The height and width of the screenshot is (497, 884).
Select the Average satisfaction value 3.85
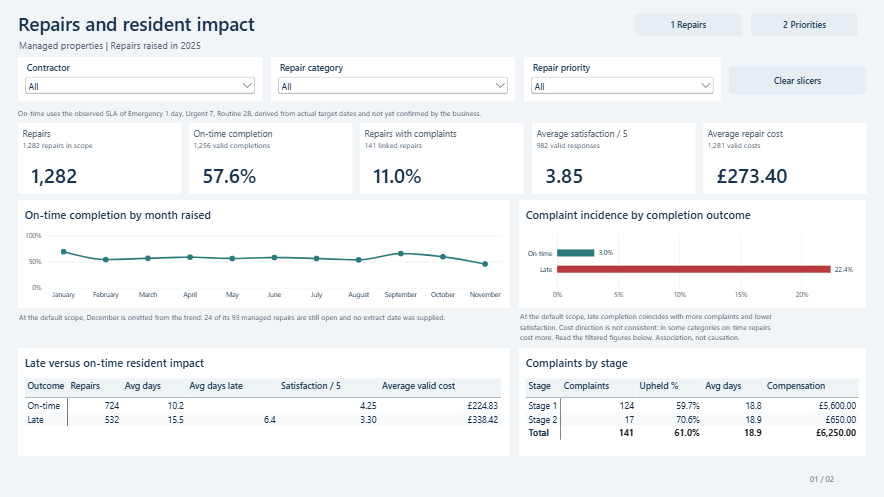coord(564,176)
